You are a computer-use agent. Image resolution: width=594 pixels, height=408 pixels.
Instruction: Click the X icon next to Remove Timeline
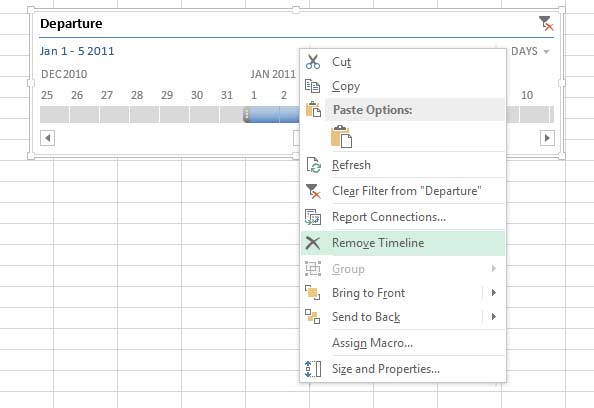click(313, 243)
